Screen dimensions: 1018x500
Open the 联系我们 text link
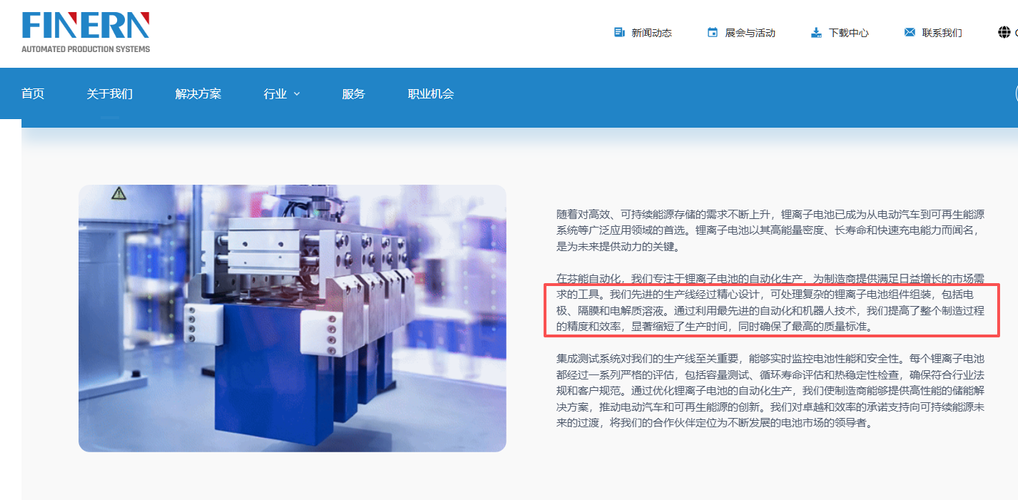coord(942,32)
